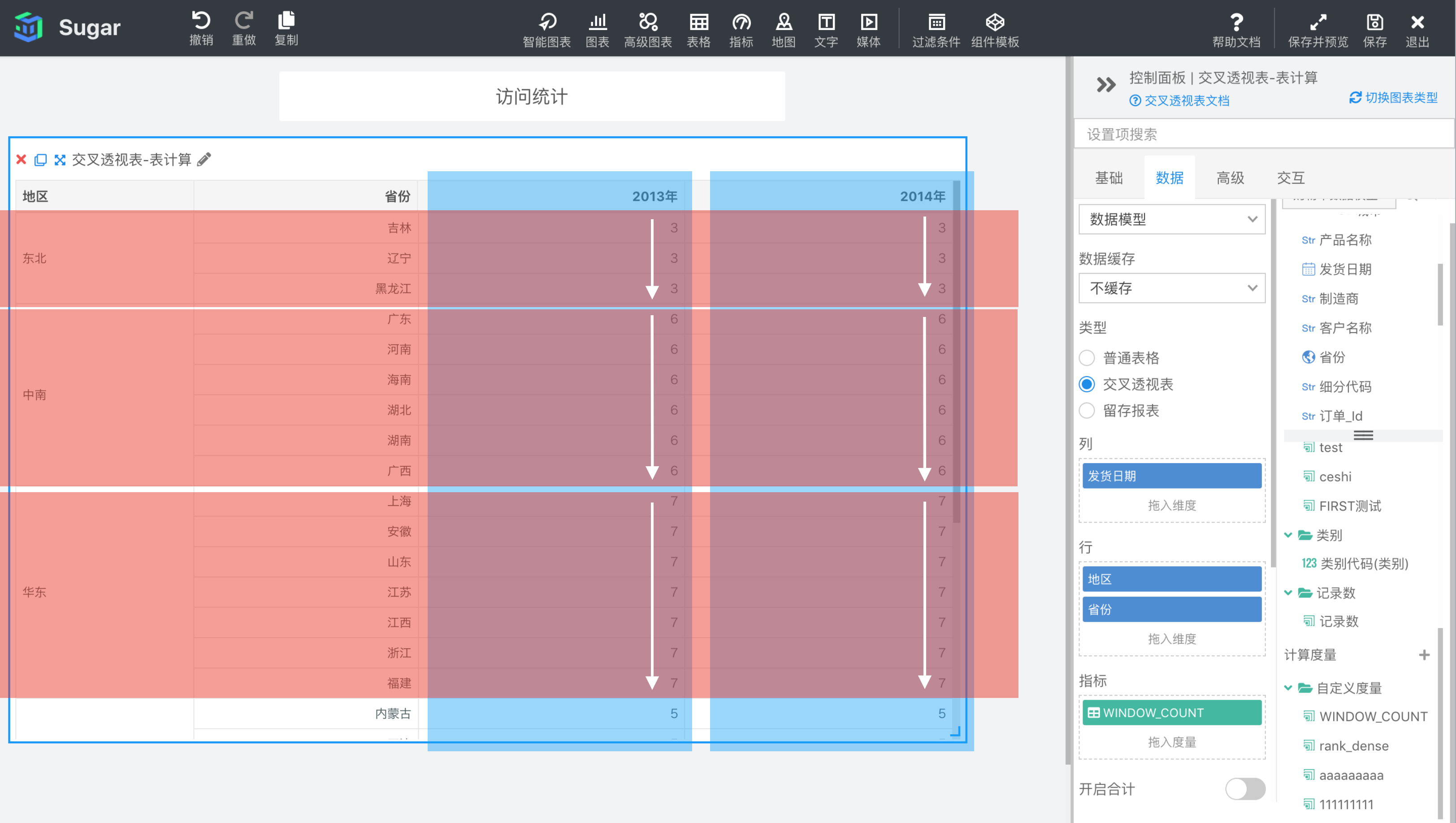1456x823 pixels.
Task: Toggle the 开启合计 switch
Action: point(1245,789)
